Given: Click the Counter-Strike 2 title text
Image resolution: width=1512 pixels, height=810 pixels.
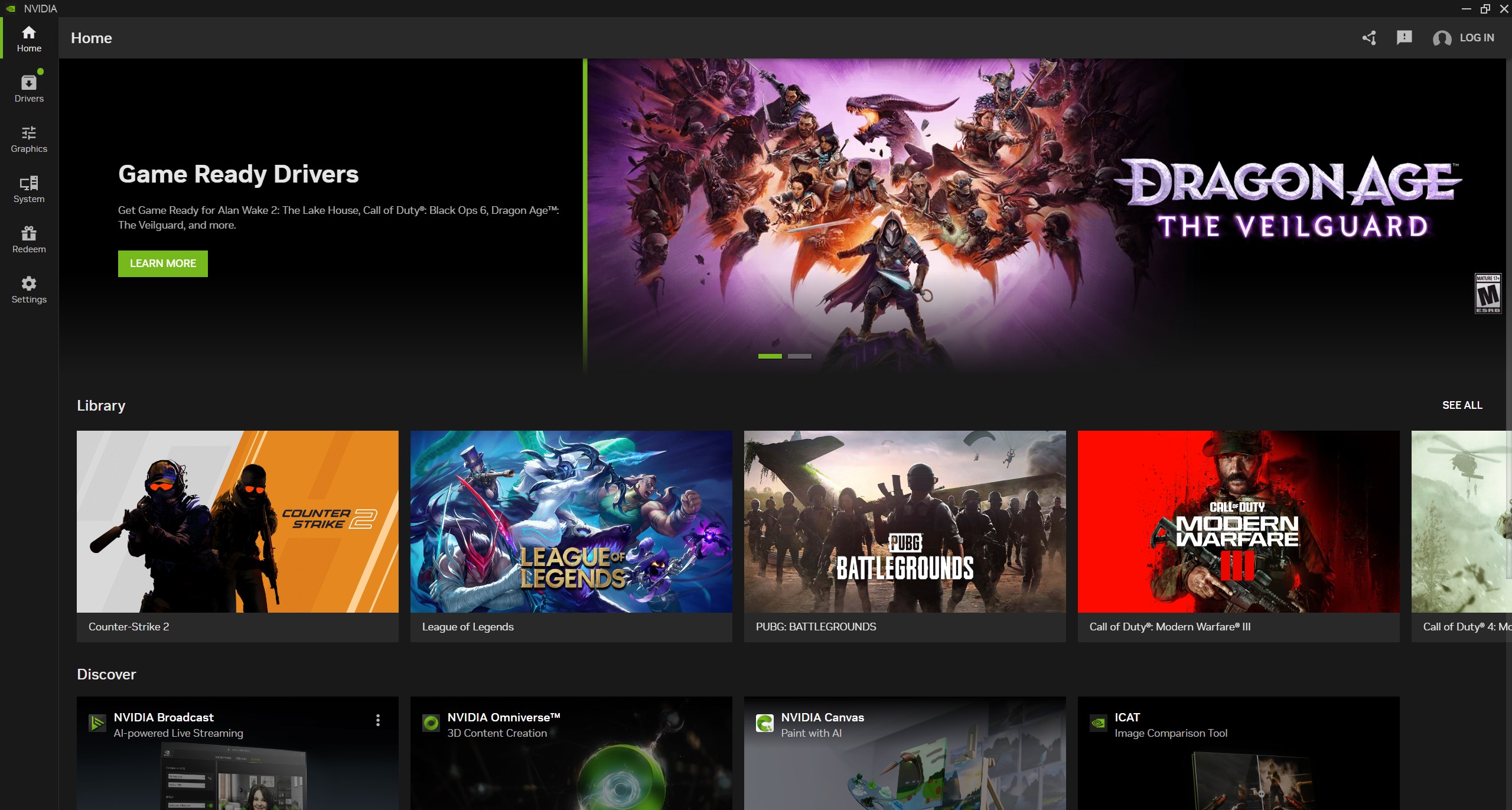Looking at the screenshot, I should click(129, 627).
